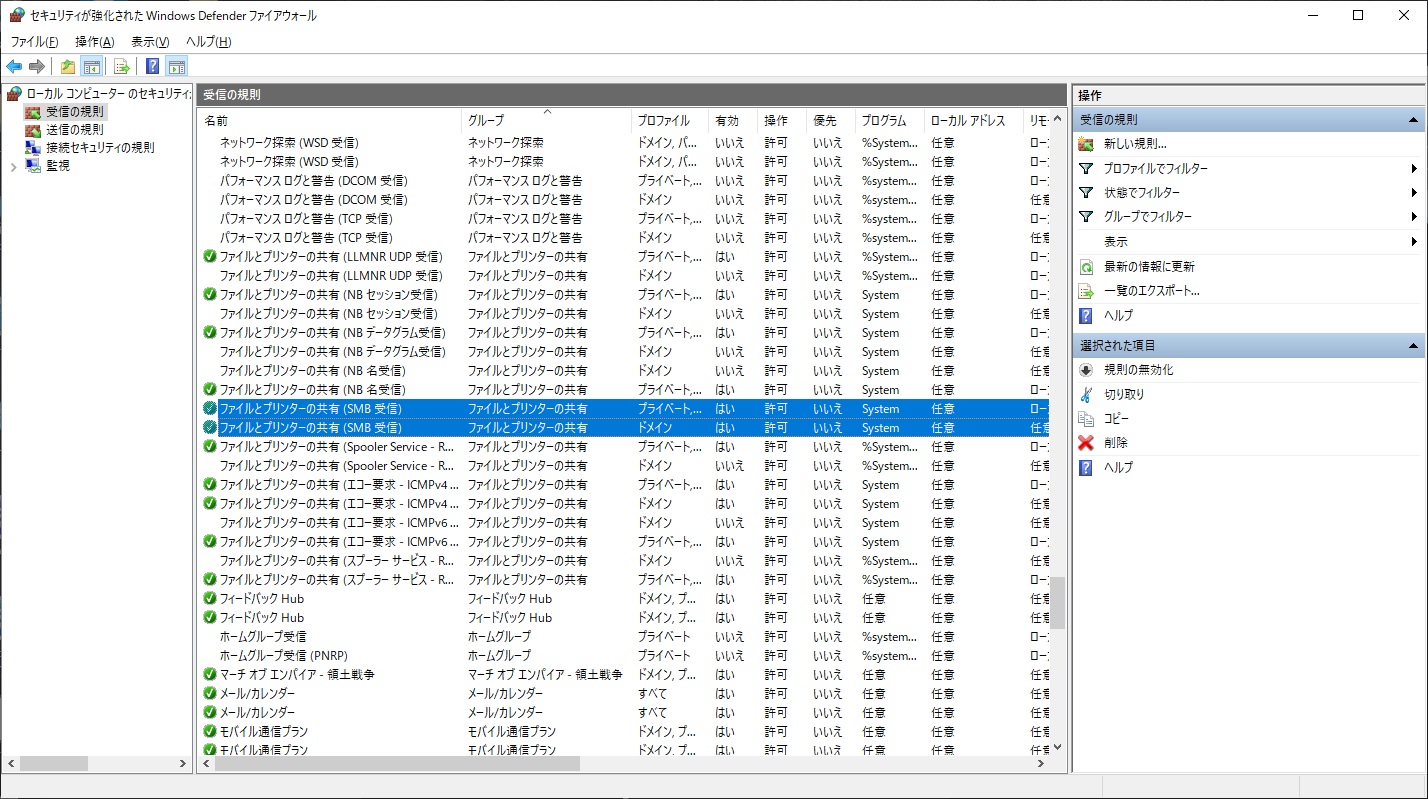The image size is (1428, 799).
Task: Select the SMB 受信 rule with プライベート profile
Action: pyautogui.click(x=625, y=408)
